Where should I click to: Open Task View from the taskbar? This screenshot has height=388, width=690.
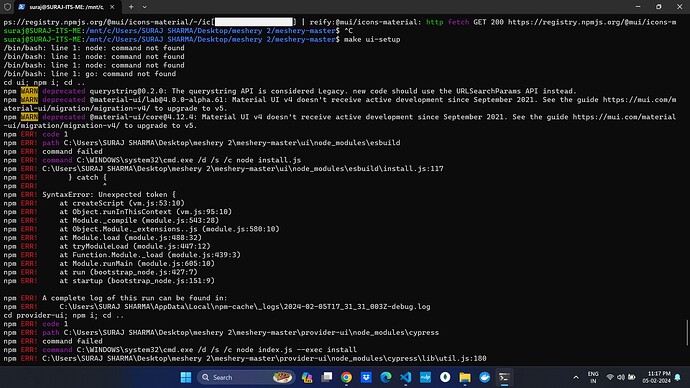(x=327, y=377)
